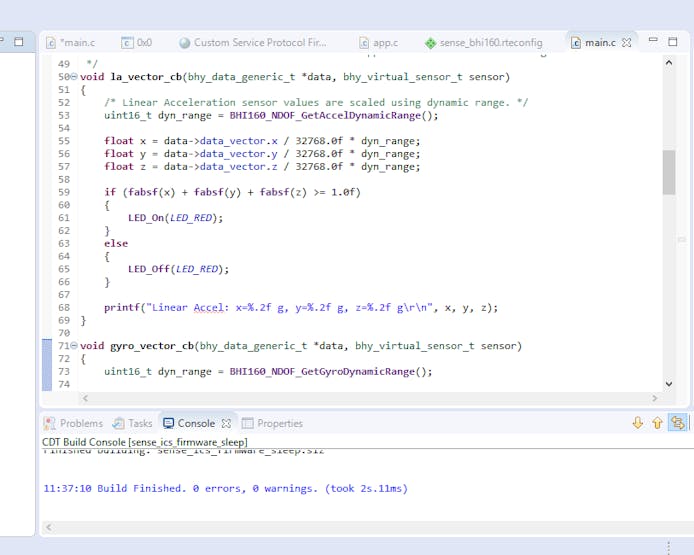Maximize the editor area icon
This screenshot has height=555, width=694.
click(672, 41)
